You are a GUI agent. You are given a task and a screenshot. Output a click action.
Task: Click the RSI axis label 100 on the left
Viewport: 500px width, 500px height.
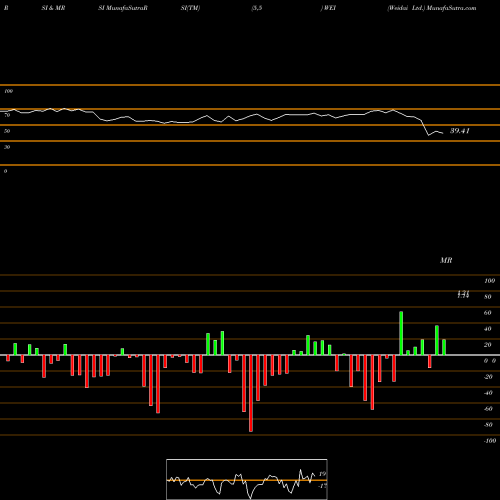[x=8, y=91]
